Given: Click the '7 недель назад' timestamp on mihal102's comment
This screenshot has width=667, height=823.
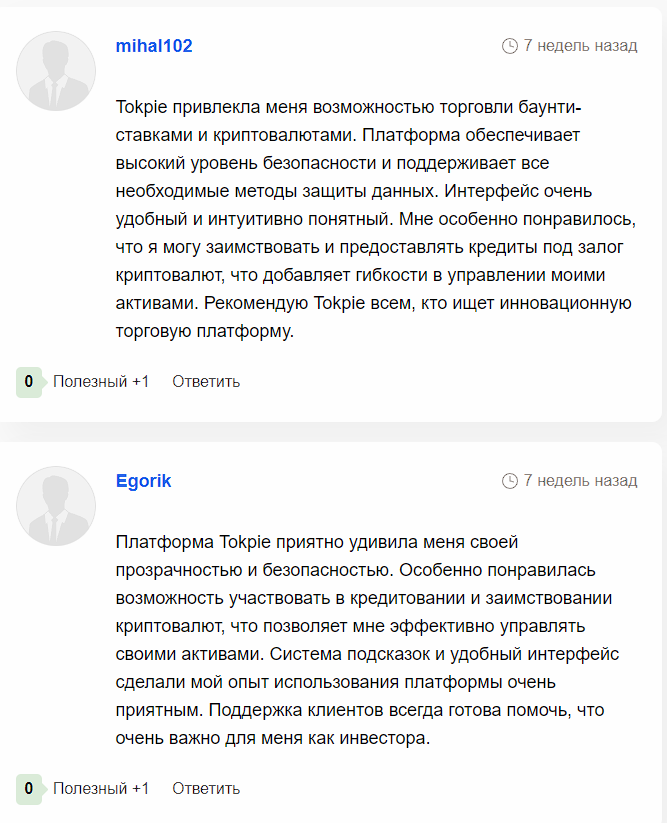Looking at the screenshot, I should click(580, 46).
